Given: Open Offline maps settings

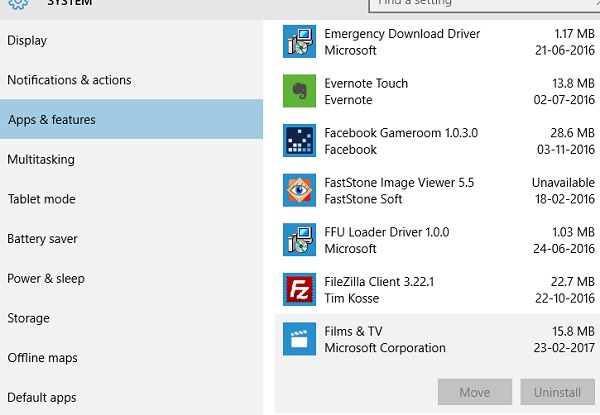Looking at the screenshot, I should [x=131, y=358].
